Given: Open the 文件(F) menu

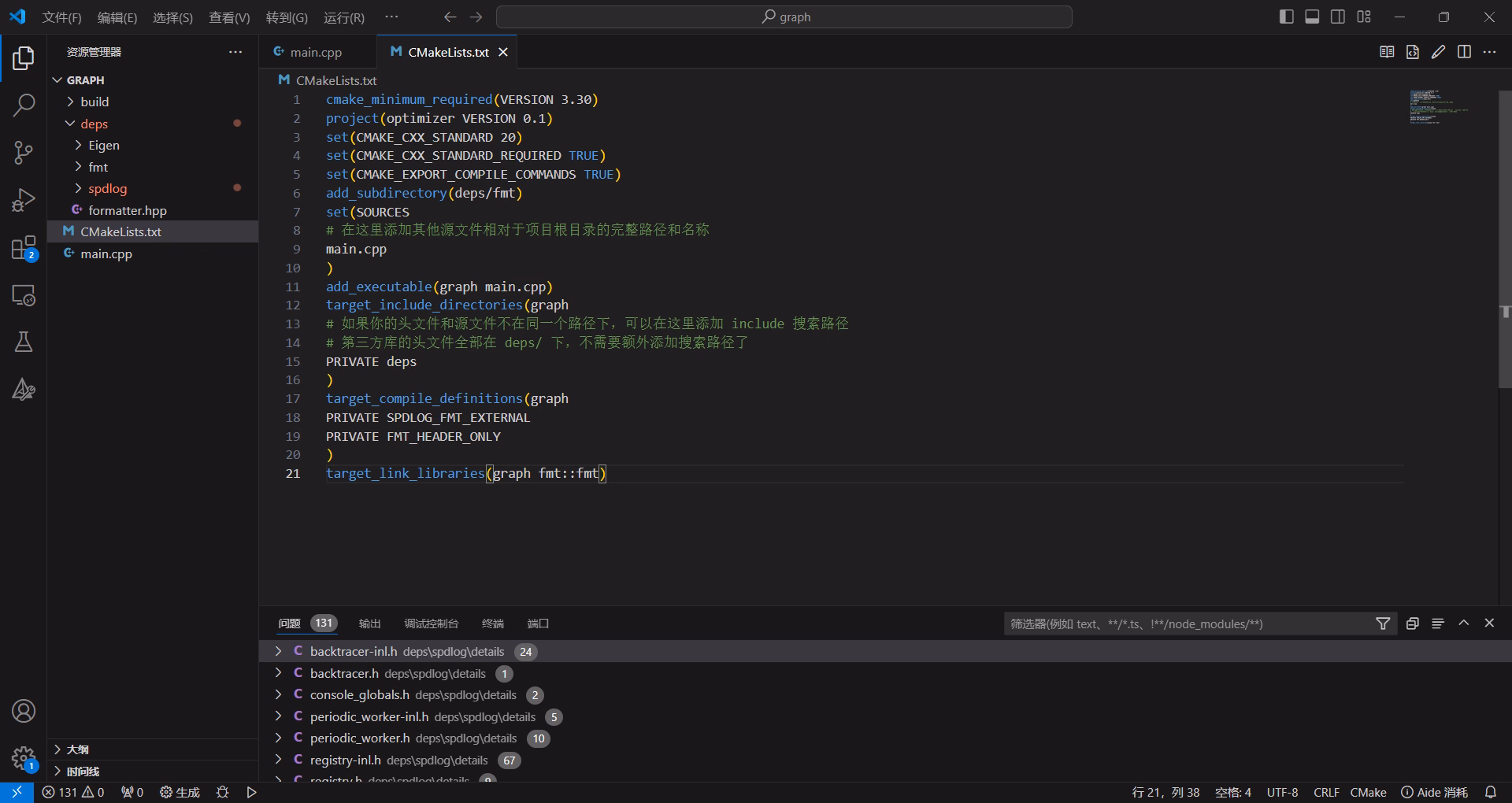Looking at the screenshot, I should [x=61, y=17].
